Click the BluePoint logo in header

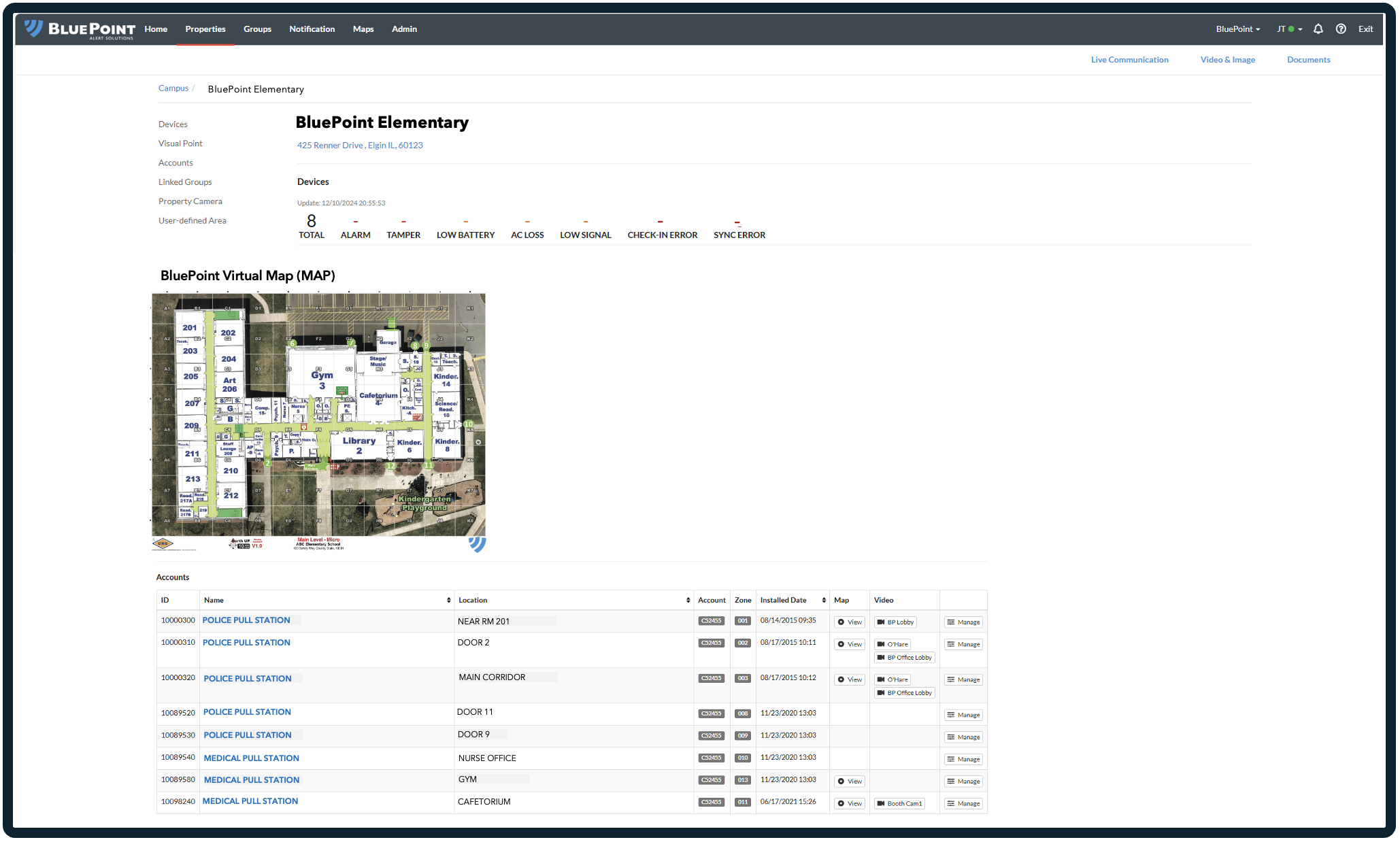(x=80, y=29)
